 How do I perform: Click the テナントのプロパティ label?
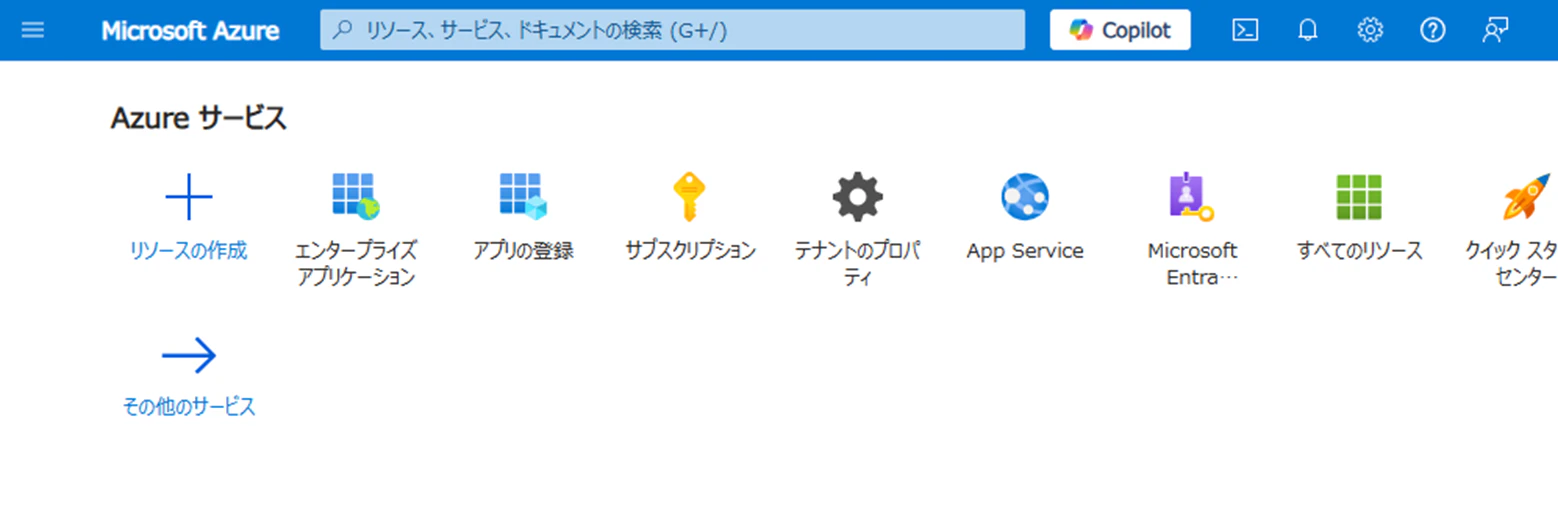tap(857, 264)
